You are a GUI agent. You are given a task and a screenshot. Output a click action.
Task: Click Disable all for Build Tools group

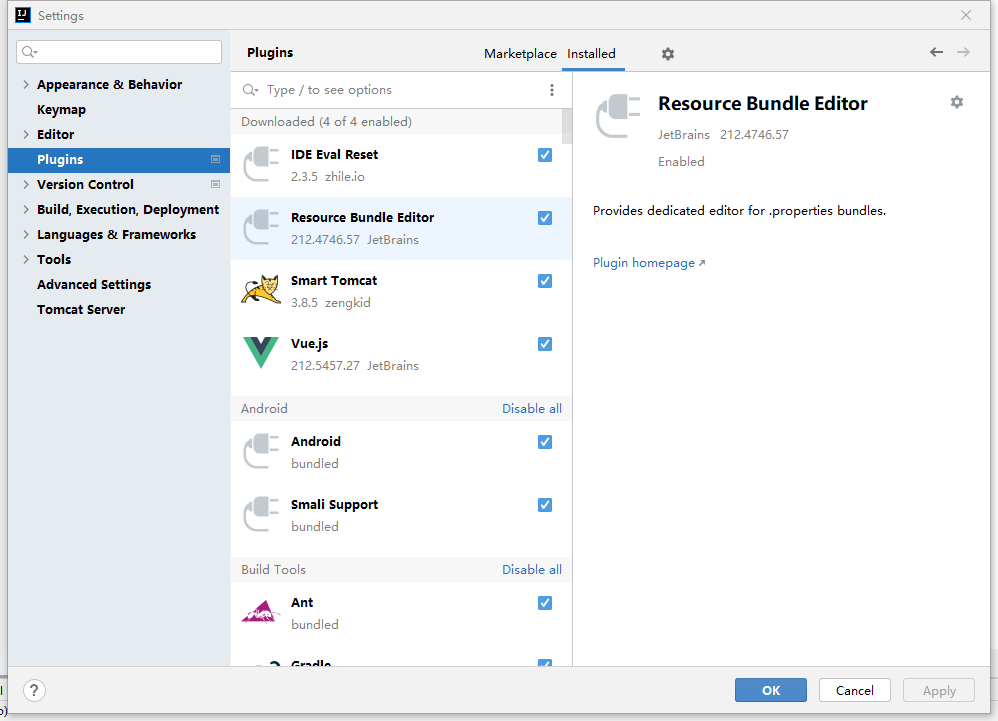532,570
